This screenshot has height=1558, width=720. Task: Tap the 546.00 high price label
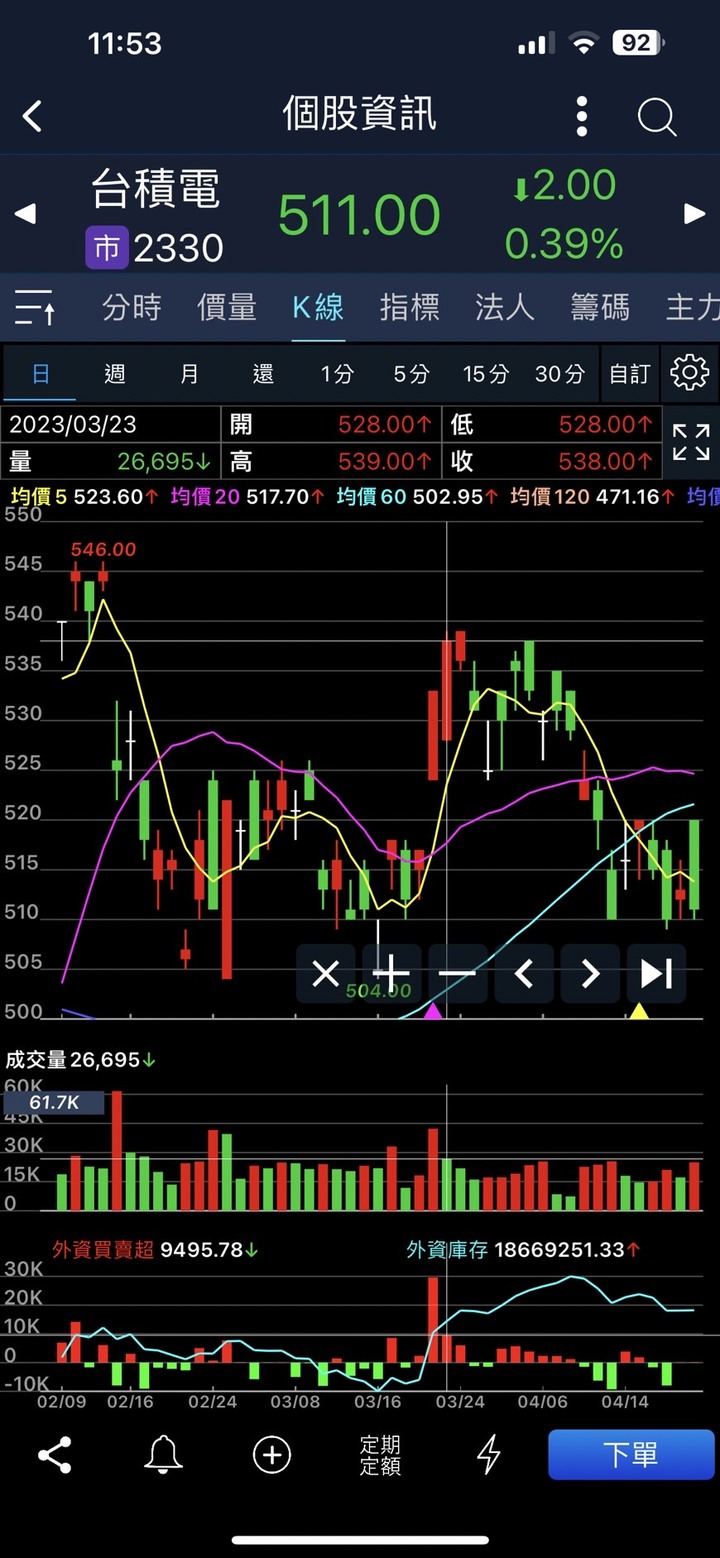pos(103,549)
